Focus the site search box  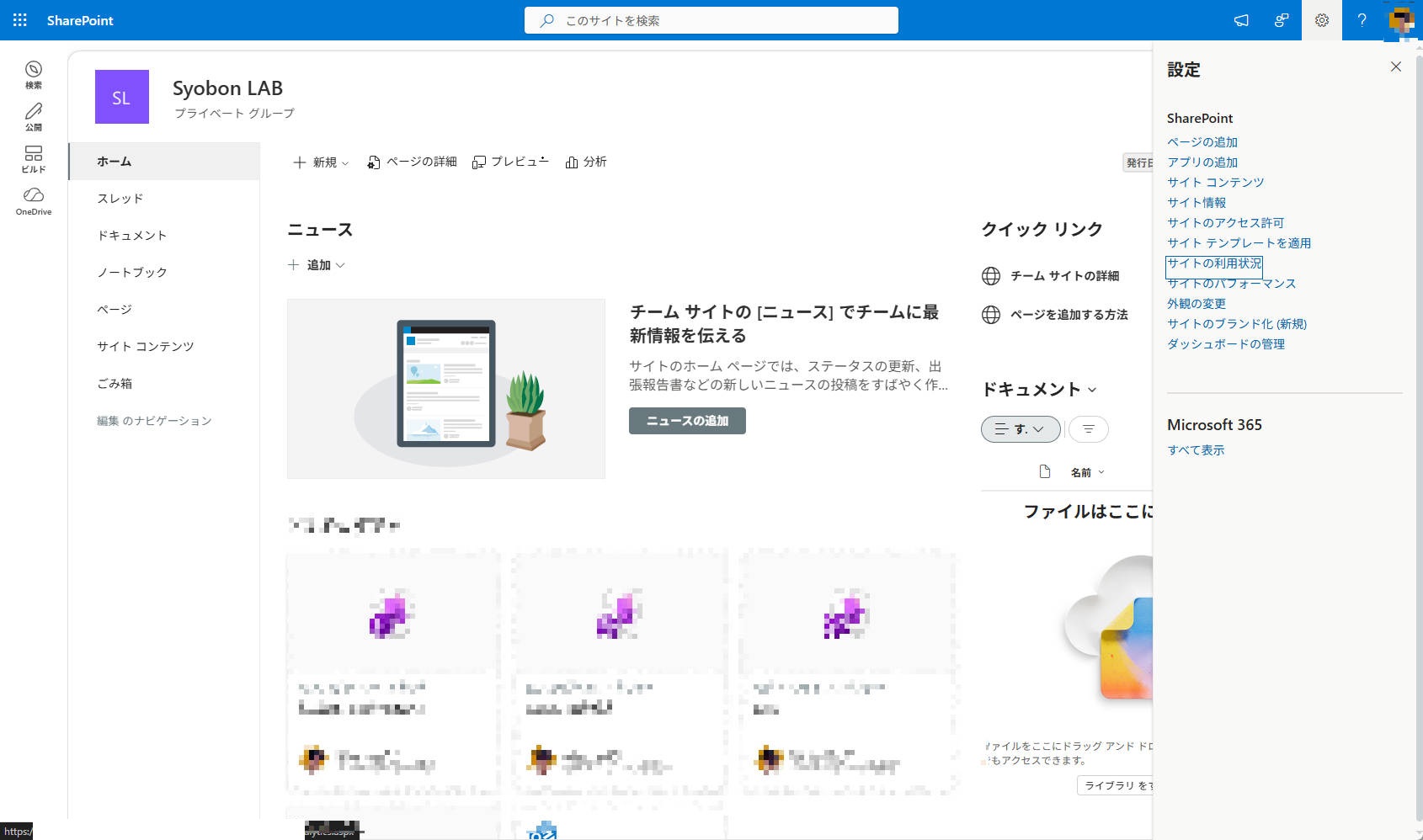711,20
